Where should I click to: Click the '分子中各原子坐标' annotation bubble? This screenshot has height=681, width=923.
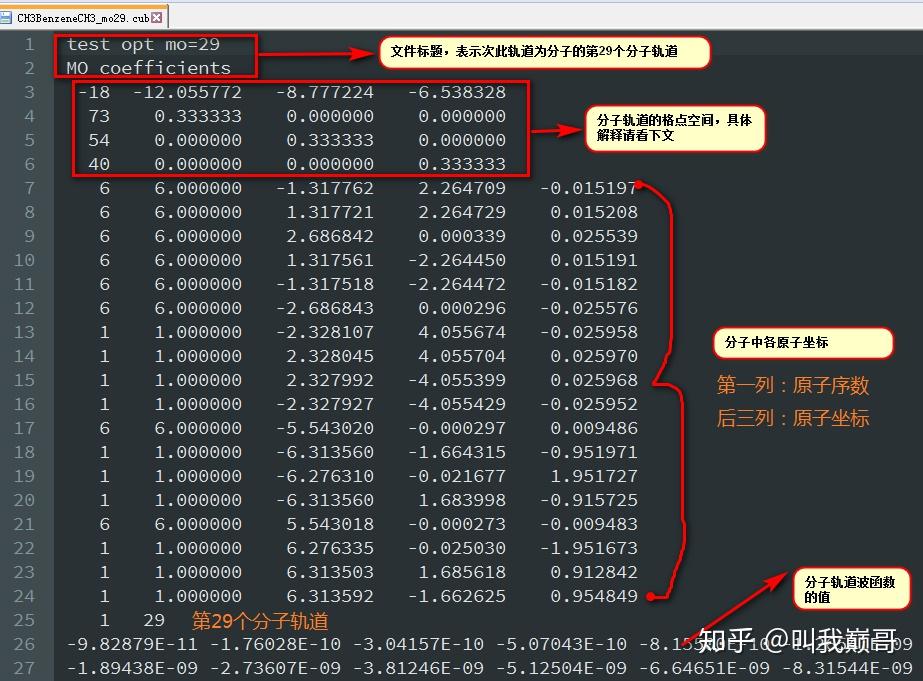(x=803, y=343)
